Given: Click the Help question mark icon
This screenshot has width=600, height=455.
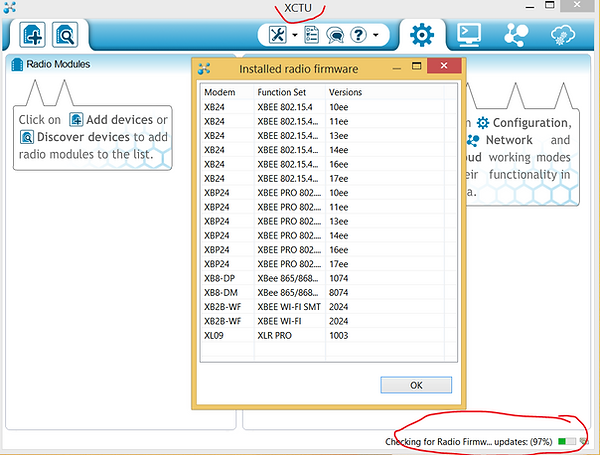Looking at the screenshot, I should click(359, 35).
